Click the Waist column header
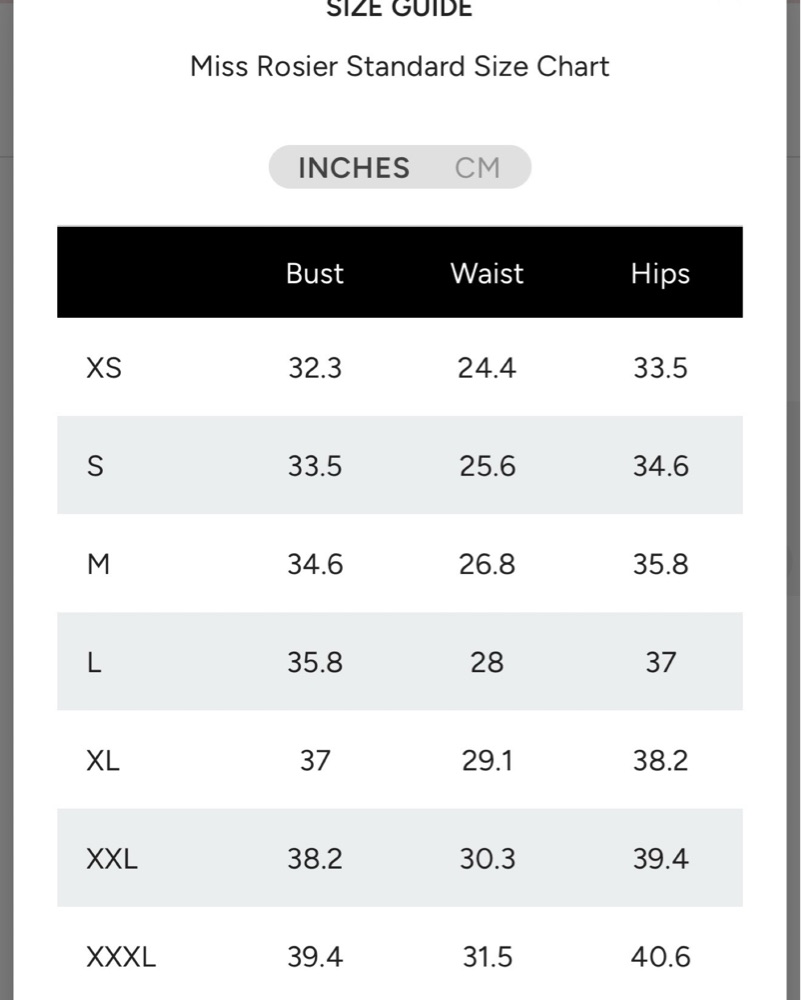 pos(487,274)
